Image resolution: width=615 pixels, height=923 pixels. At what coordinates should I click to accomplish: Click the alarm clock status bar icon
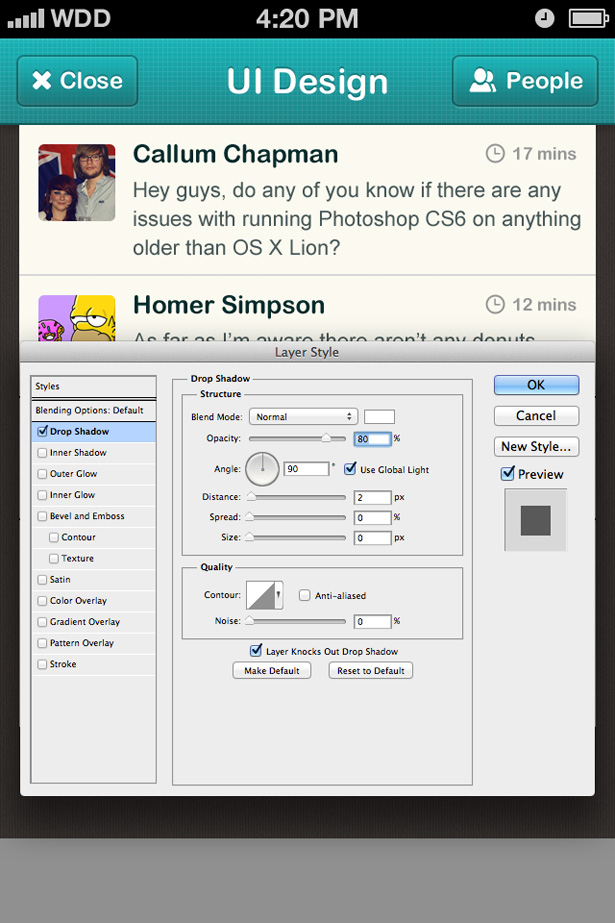545,18
